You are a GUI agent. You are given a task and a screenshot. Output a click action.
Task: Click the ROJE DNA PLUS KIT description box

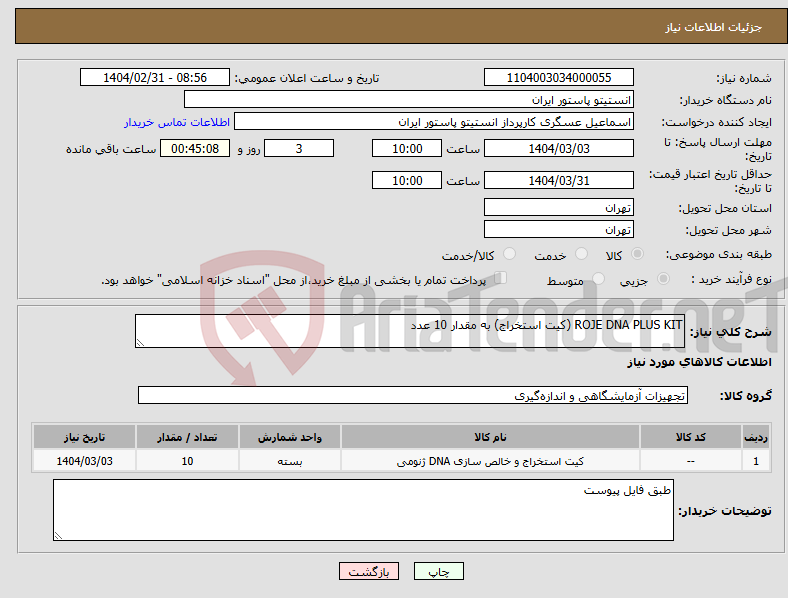pos(410,331)
